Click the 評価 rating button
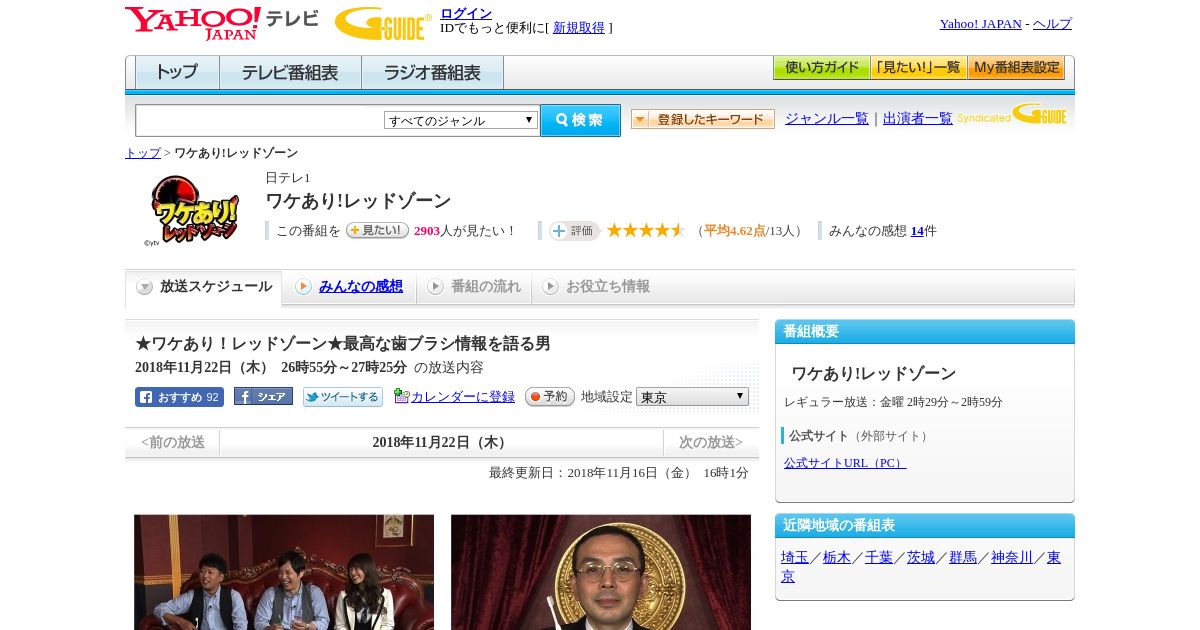 (574, 231)
